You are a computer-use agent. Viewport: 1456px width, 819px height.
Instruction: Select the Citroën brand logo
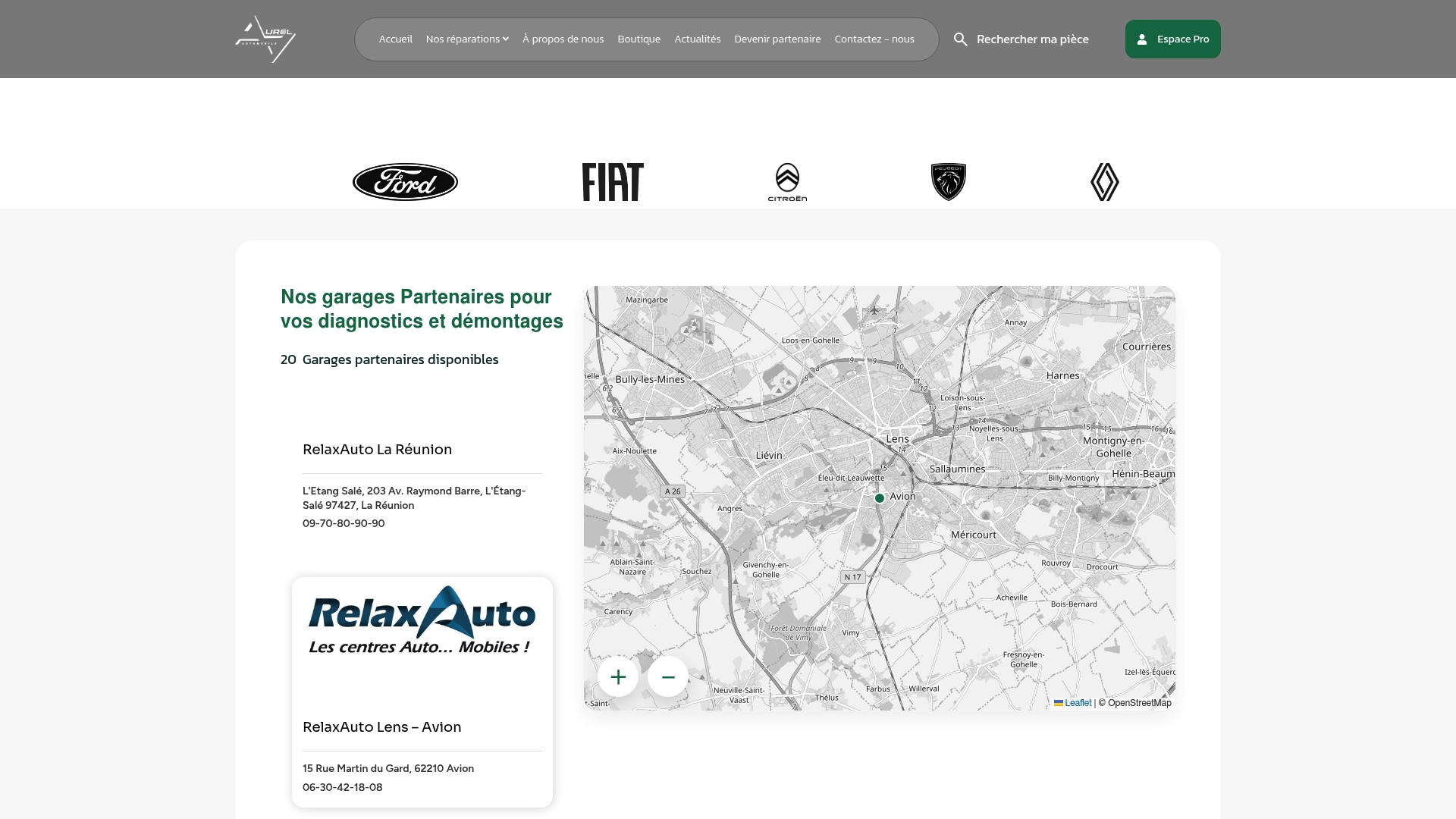tap(787, 182)
